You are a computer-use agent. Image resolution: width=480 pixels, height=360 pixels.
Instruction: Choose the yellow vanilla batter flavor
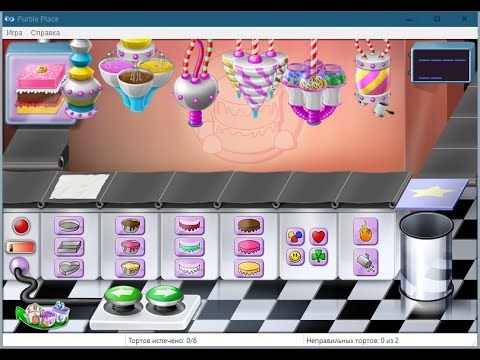[130, 268]
